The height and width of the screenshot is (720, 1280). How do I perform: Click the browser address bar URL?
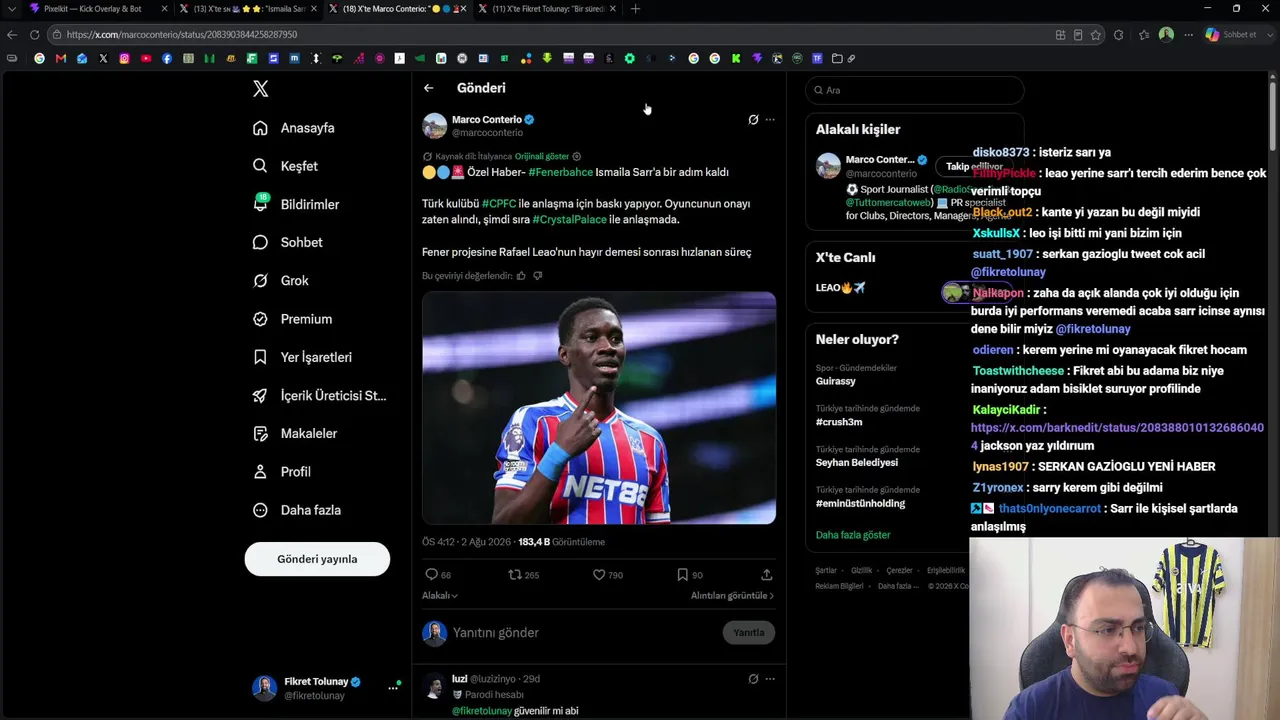click(x=182, y=35)
